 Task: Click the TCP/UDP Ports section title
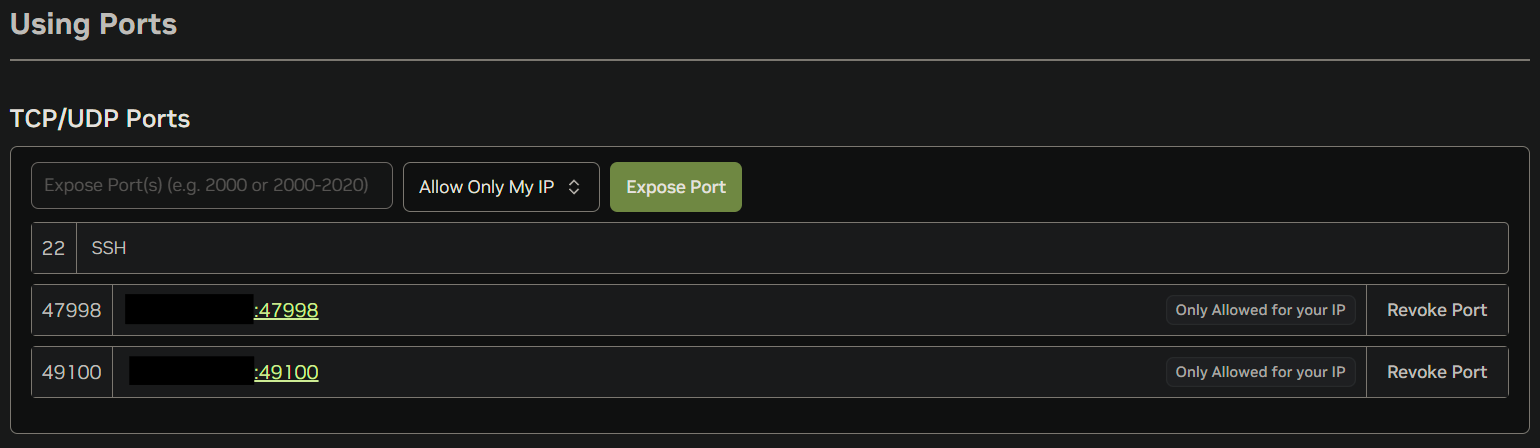tap(100, 119)
